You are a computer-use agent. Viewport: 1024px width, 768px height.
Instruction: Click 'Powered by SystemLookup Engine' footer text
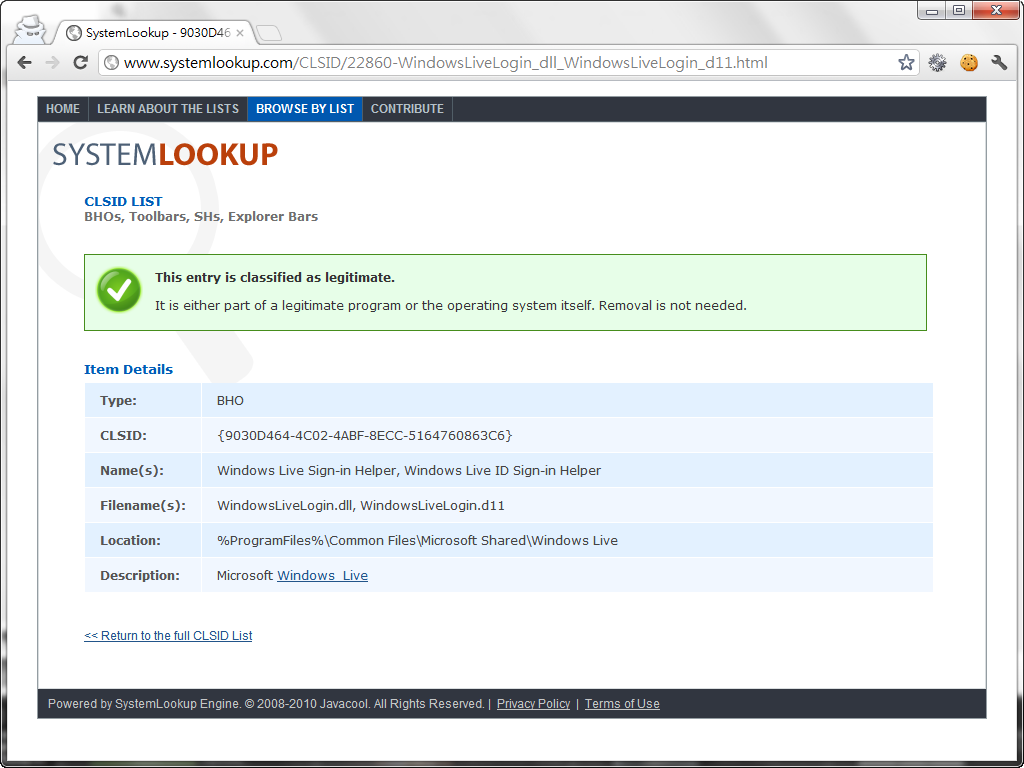144,703
